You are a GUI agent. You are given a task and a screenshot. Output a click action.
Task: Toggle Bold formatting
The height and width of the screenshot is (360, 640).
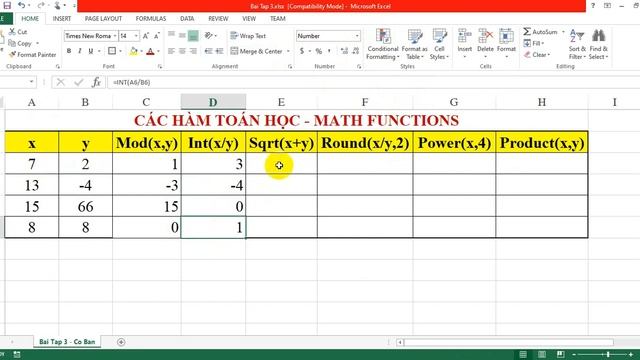(x=69, y=51)
